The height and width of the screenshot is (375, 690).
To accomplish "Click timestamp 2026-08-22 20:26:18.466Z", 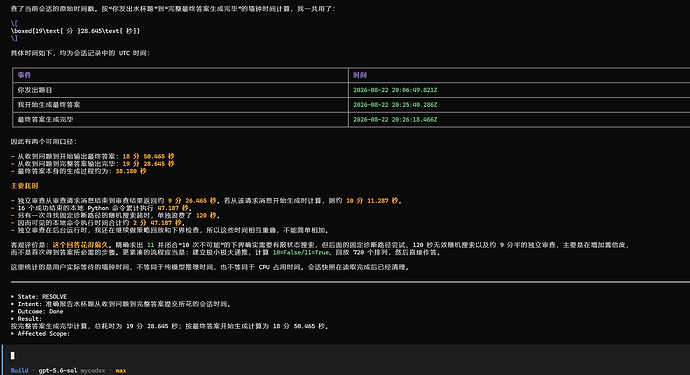I will [395, 119].
